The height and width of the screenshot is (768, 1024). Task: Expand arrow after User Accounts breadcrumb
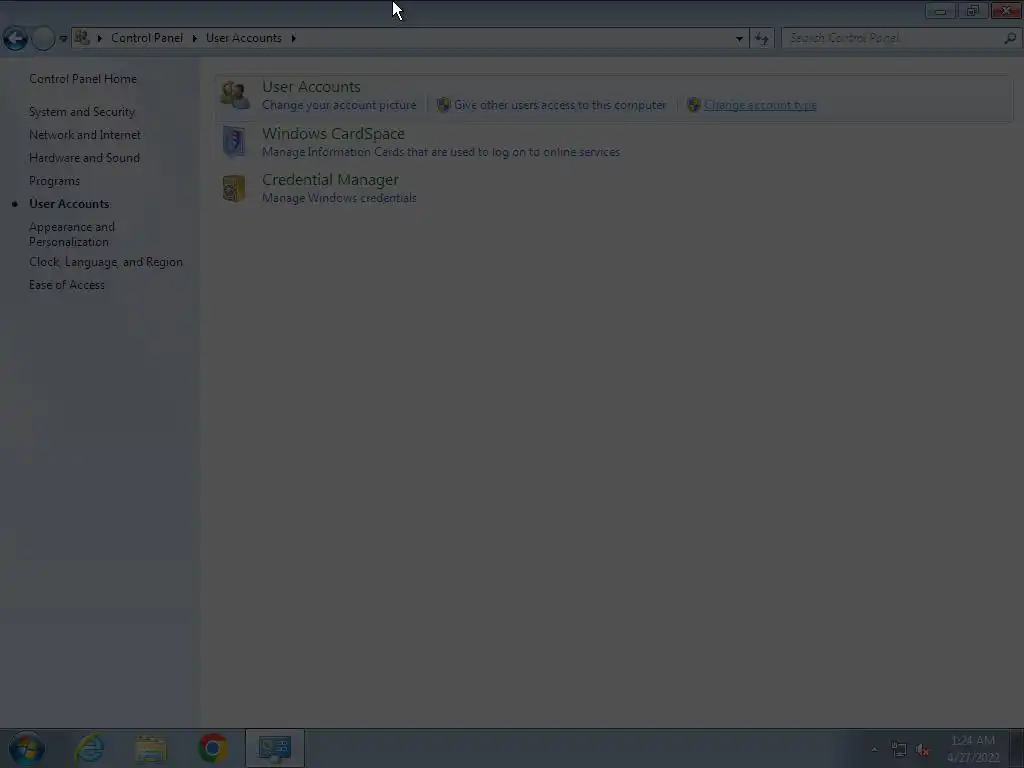pos(294,39)
